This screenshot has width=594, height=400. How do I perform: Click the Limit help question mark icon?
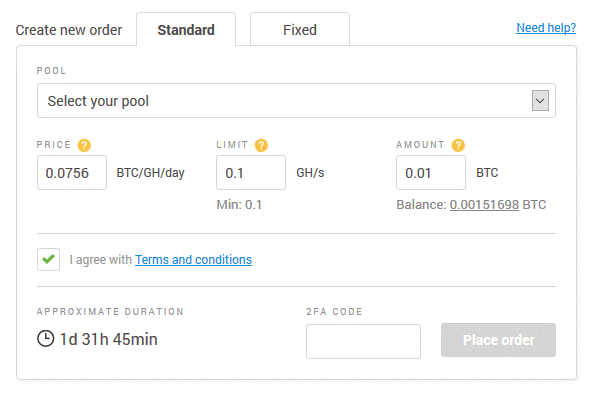pos(261,145)
